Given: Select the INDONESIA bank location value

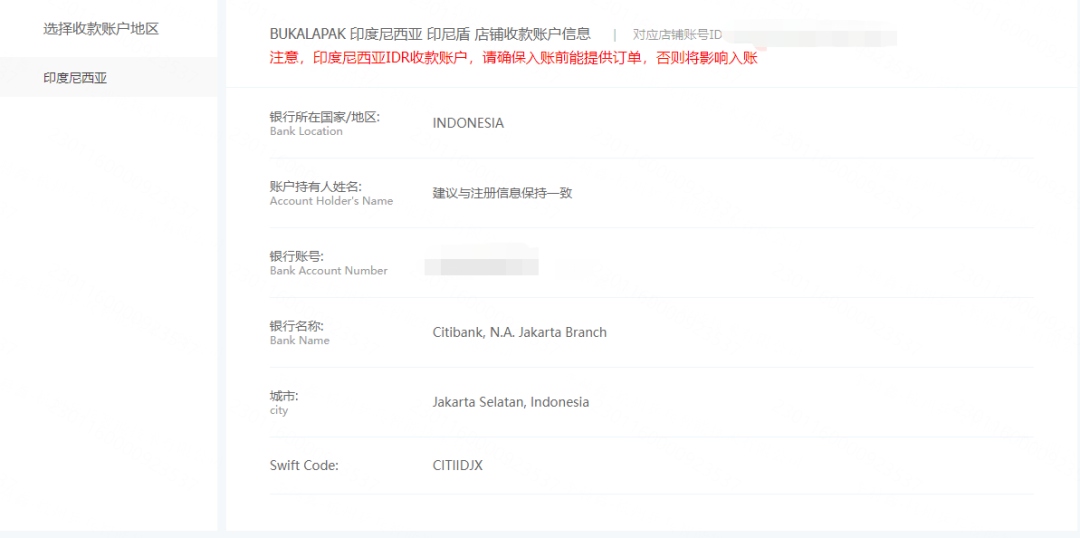Looking at the screenshot, I should coord(468,123).
